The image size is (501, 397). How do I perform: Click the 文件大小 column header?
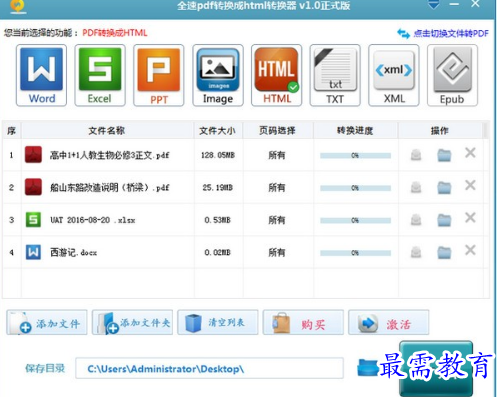point(218,130)
